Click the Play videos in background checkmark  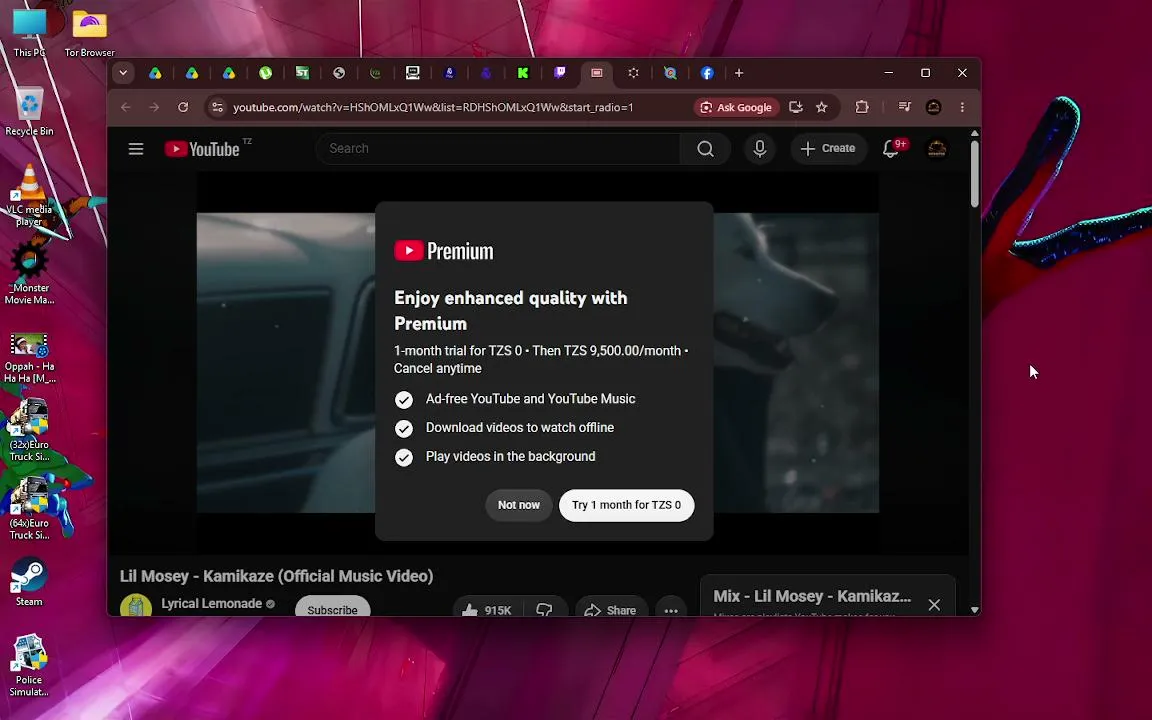coord(403,457)
